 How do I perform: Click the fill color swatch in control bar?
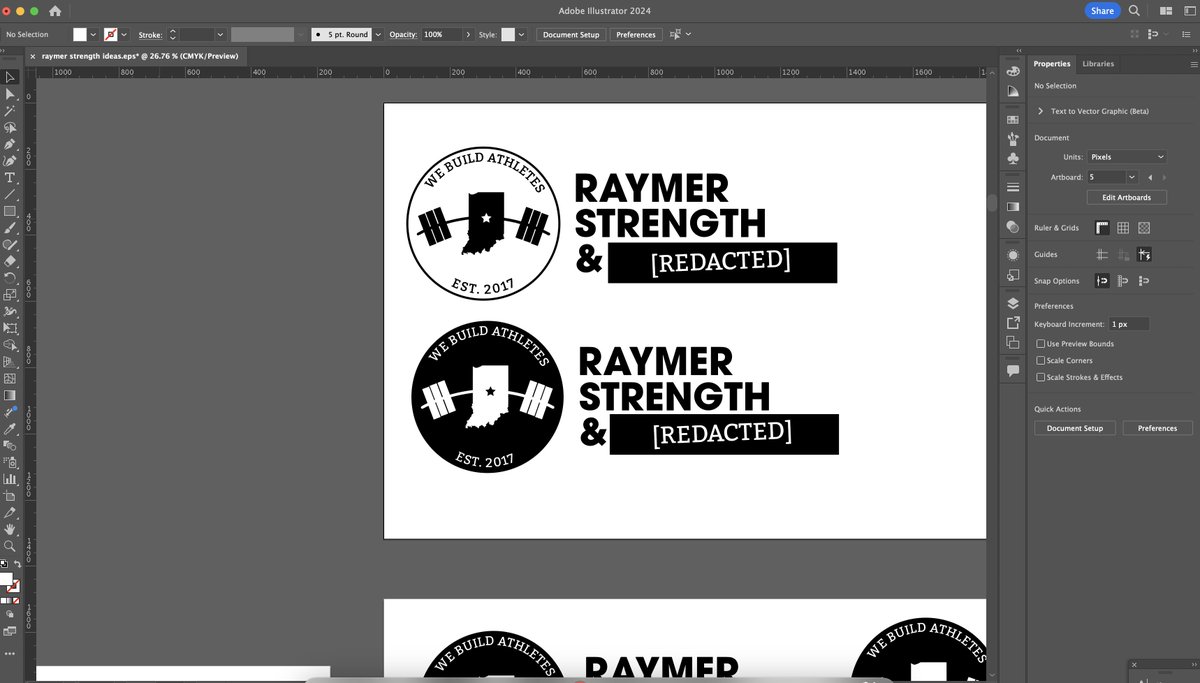(x=80, y=34)
